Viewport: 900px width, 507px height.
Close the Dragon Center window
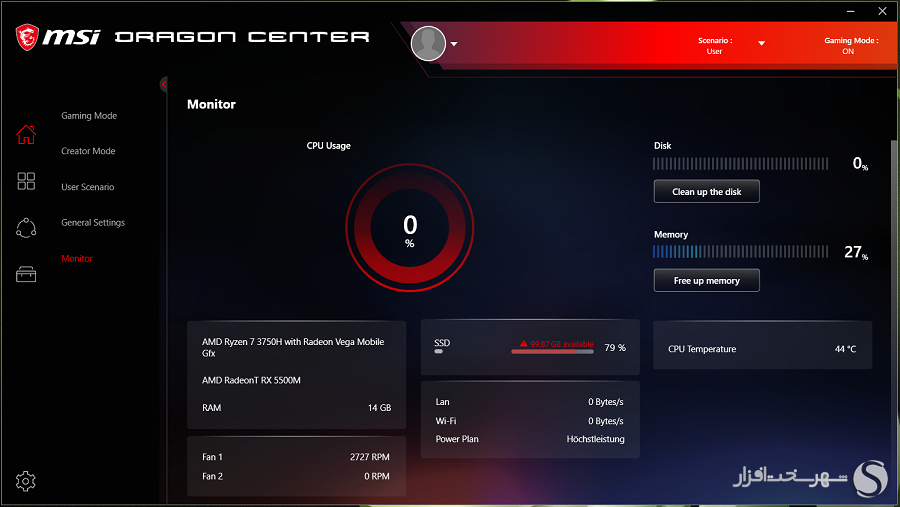pyautogui.click(x=882, y=11)
